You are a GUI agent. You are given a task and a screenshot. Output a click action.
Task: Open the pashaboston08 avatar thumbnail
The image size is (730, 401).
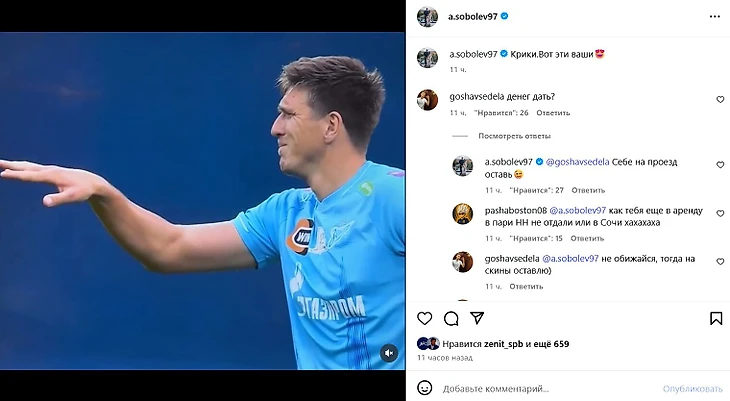(x=462, y=214)
